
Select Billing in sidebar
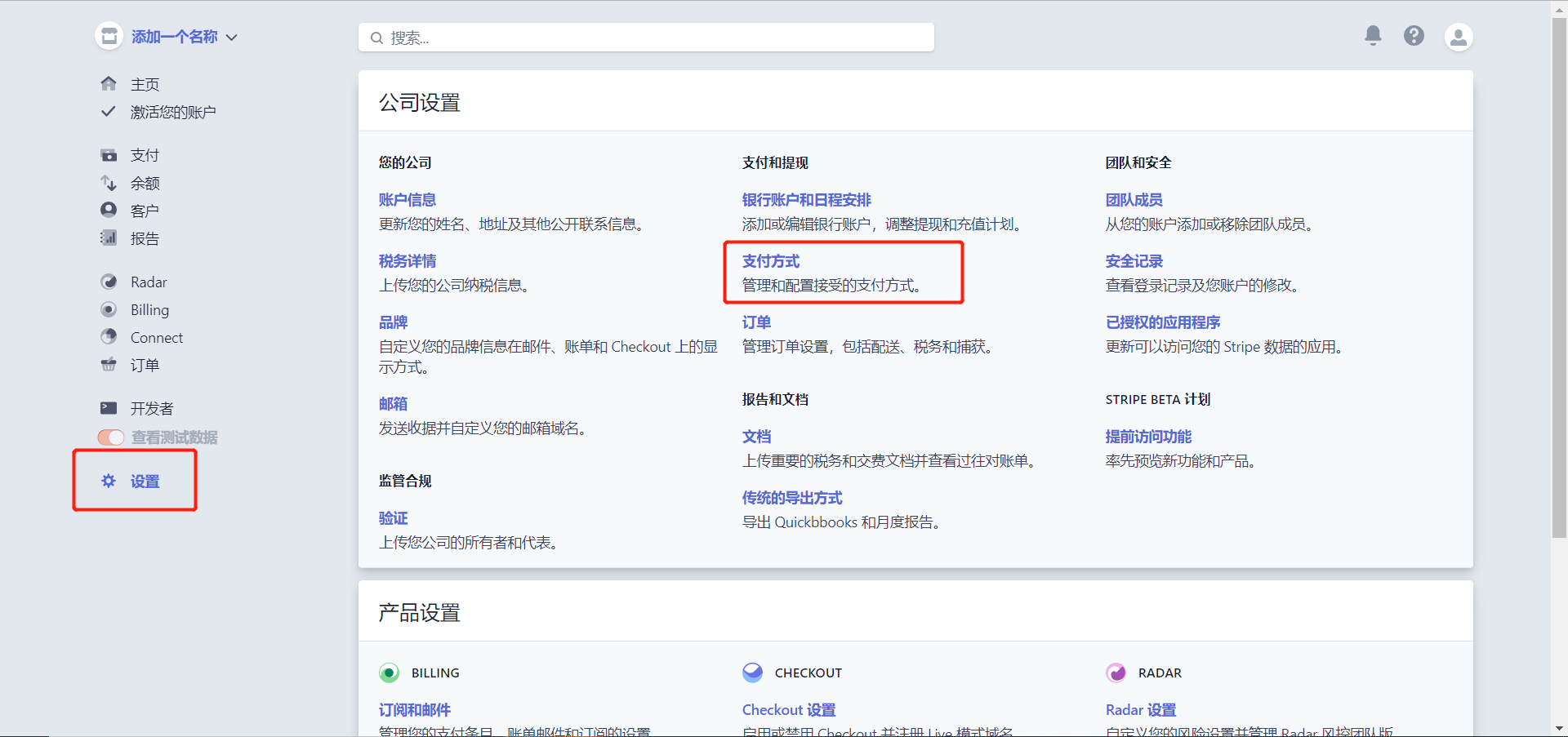pos(150,310)
